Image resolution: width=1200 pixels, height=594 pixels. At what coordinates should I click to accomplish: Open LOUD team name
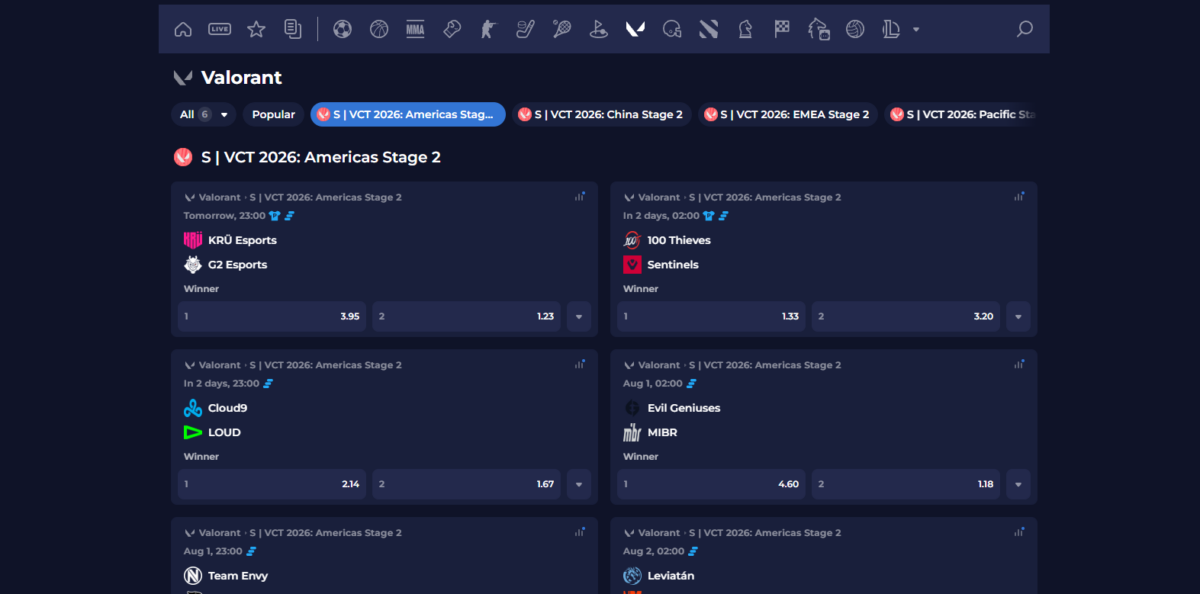(x=224, y=433)
